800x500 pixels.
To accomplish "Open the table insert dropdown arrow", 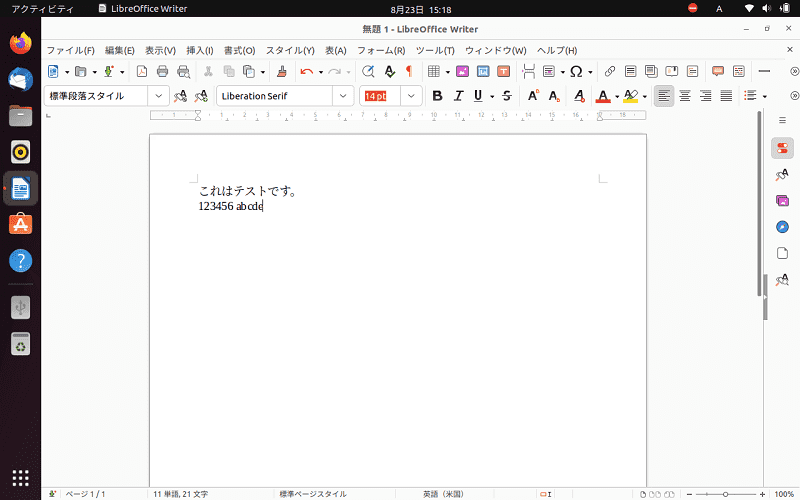I will (447, 72).
